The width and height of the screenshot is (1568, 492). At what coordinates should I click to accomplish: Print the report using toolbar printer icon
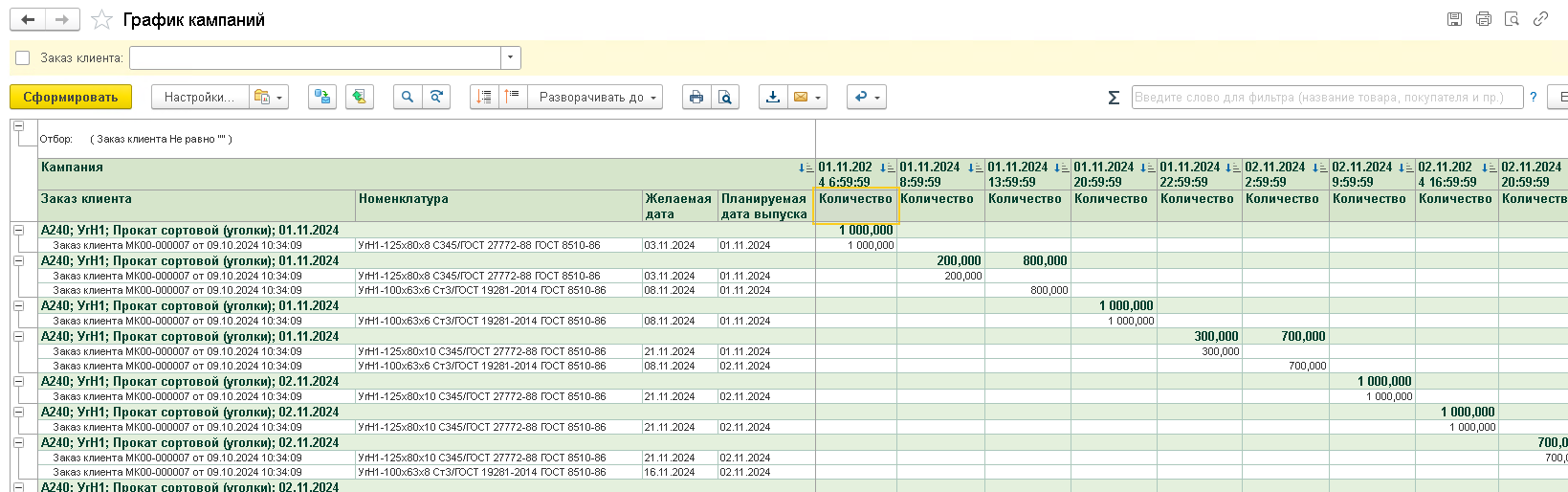coord(696,98)
